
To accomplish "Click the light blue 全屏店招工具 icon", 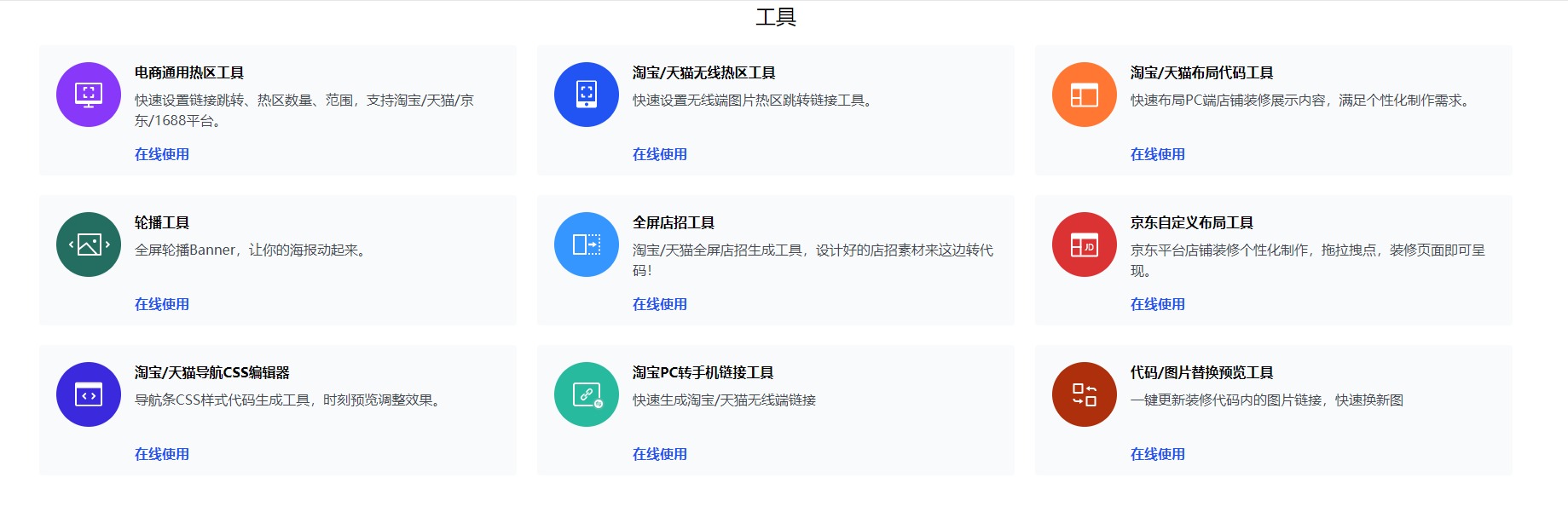I will click(587, 244).
